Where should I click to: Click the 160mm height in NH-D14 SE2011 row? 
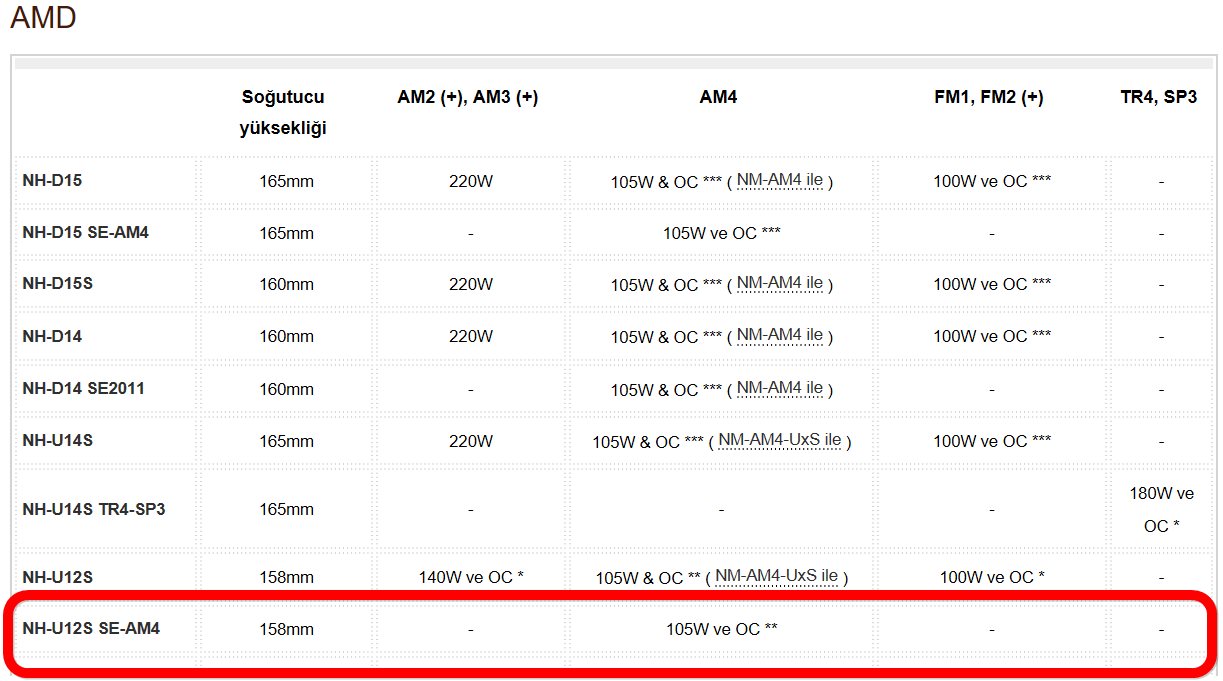click(x=286, y=389)
